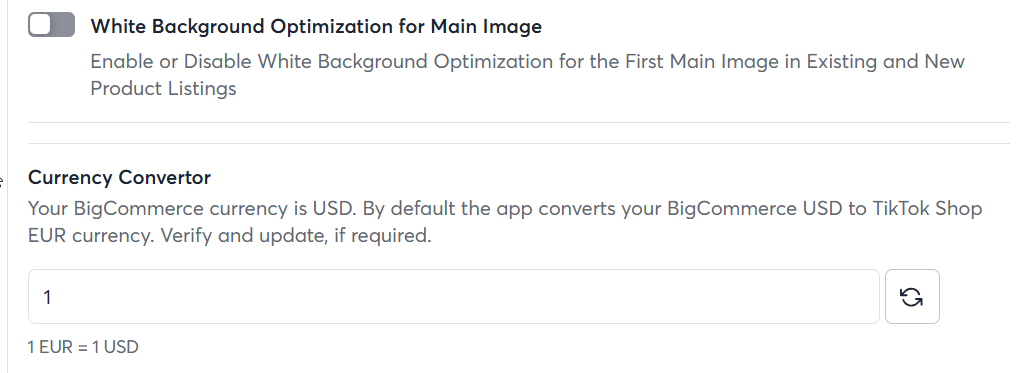
Task: Click the white knob of the optimization toggle
Action: pyautogui.click(x=40, y=25)
